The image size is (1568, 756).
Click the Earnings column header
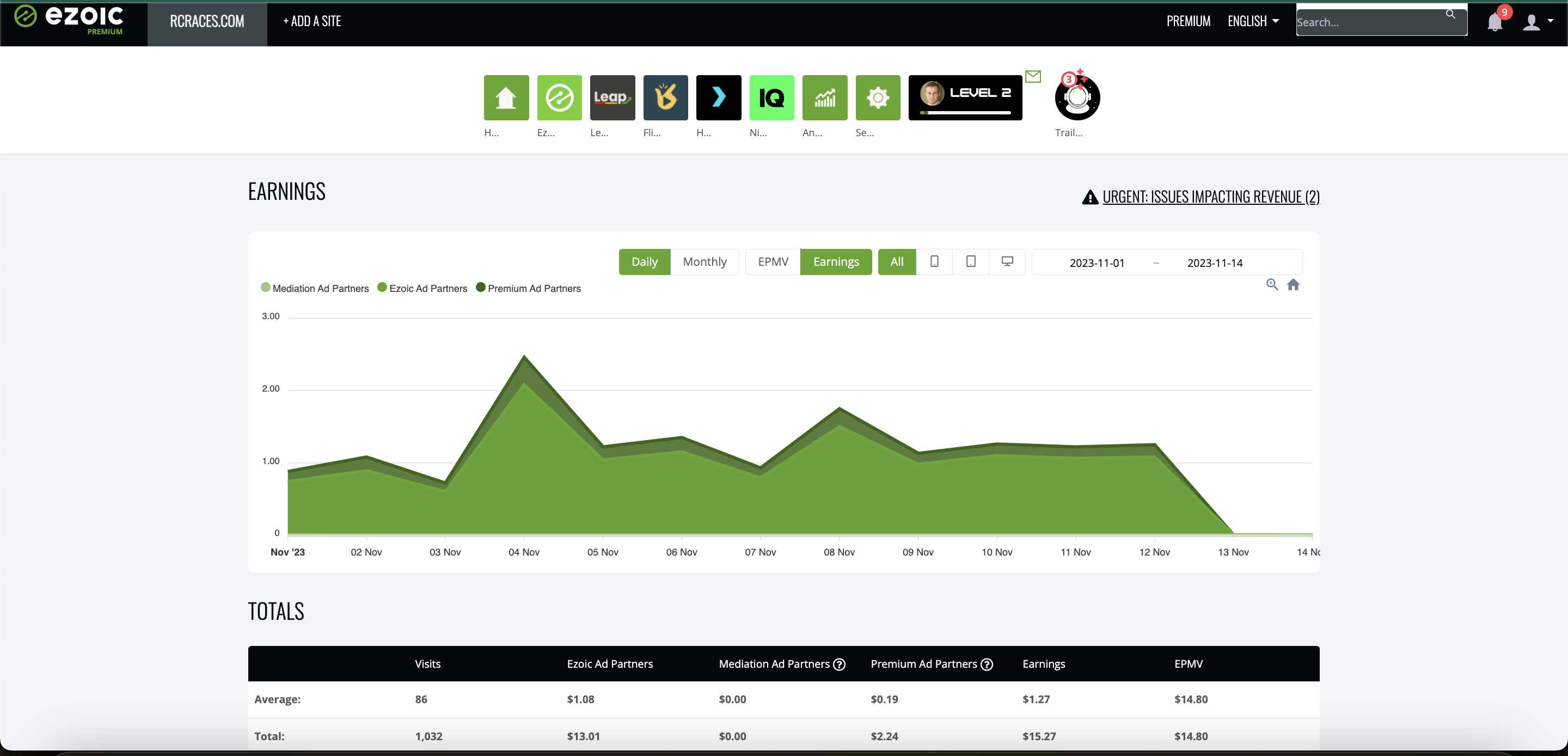pos(1043,664)
